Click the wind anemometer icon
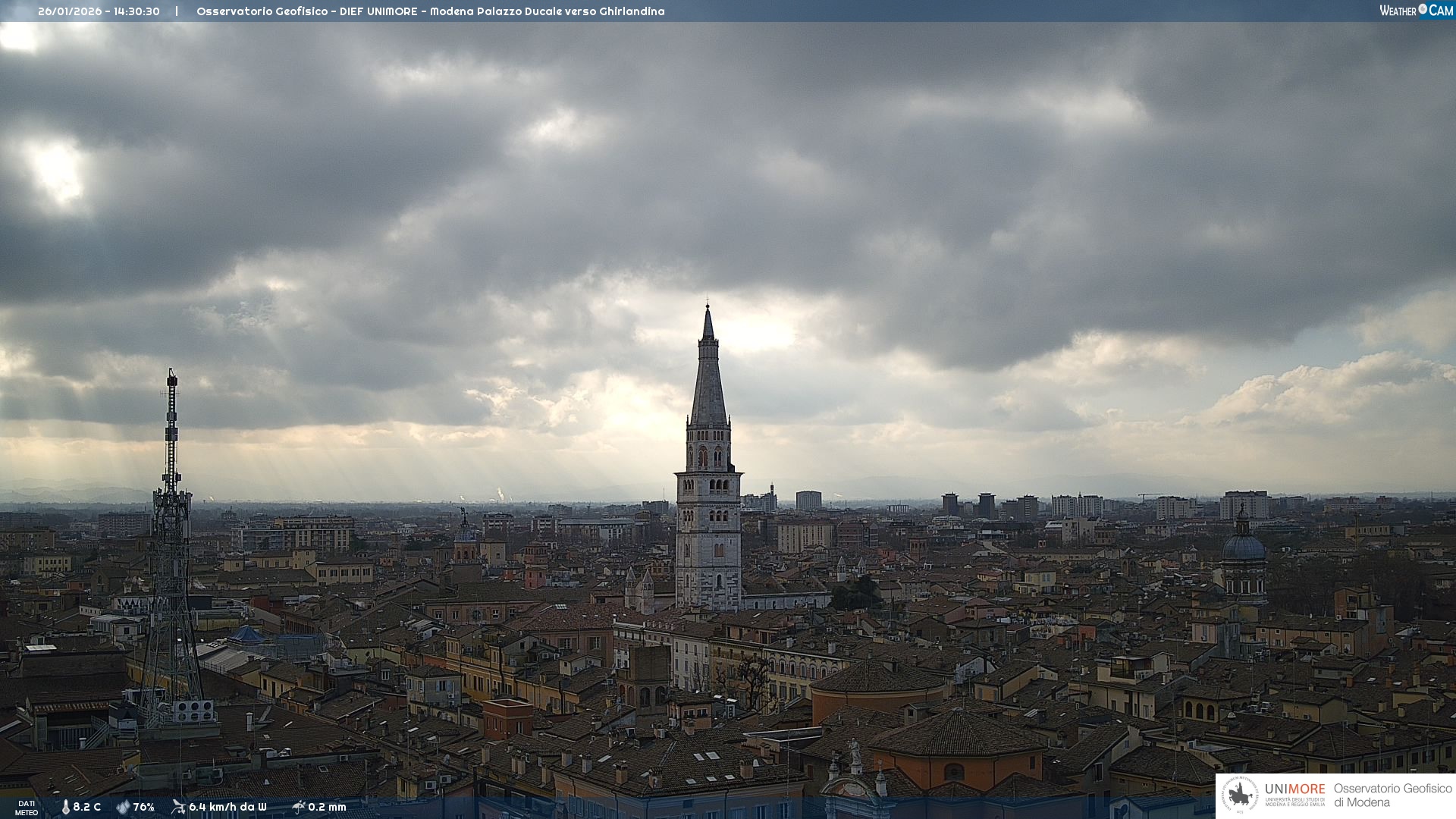The height and width of the screenshot is (819, 1456). [178, 807]
